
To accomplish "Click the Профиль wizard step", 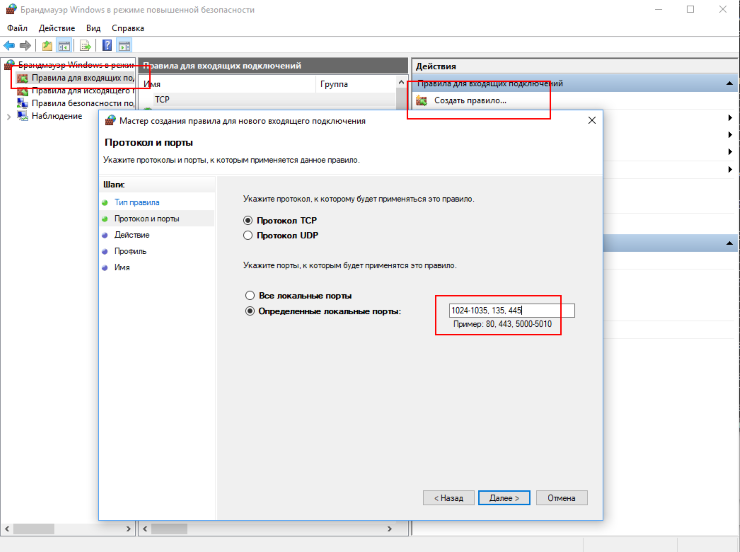I will coord(130,251).
